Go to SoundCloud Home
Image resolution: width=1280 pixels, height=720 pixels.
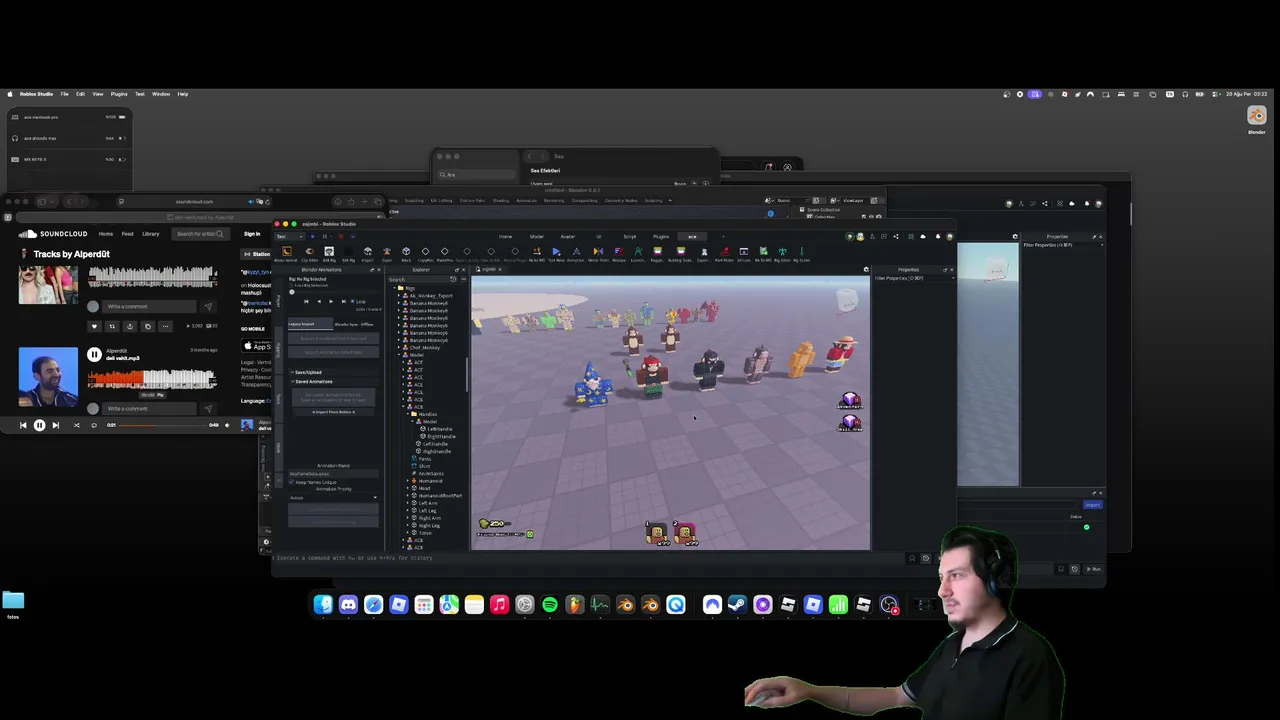click(x=105, y=234)
